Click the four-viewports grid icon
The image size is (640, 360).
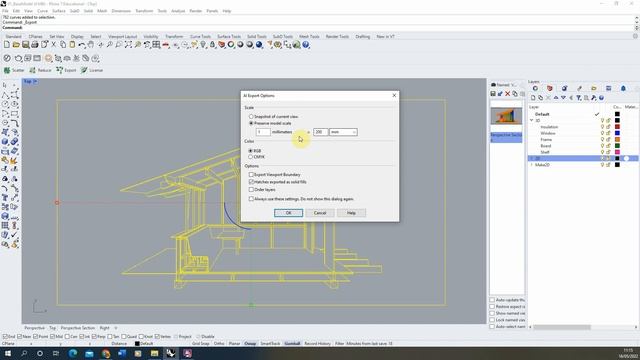pos(156,45)
